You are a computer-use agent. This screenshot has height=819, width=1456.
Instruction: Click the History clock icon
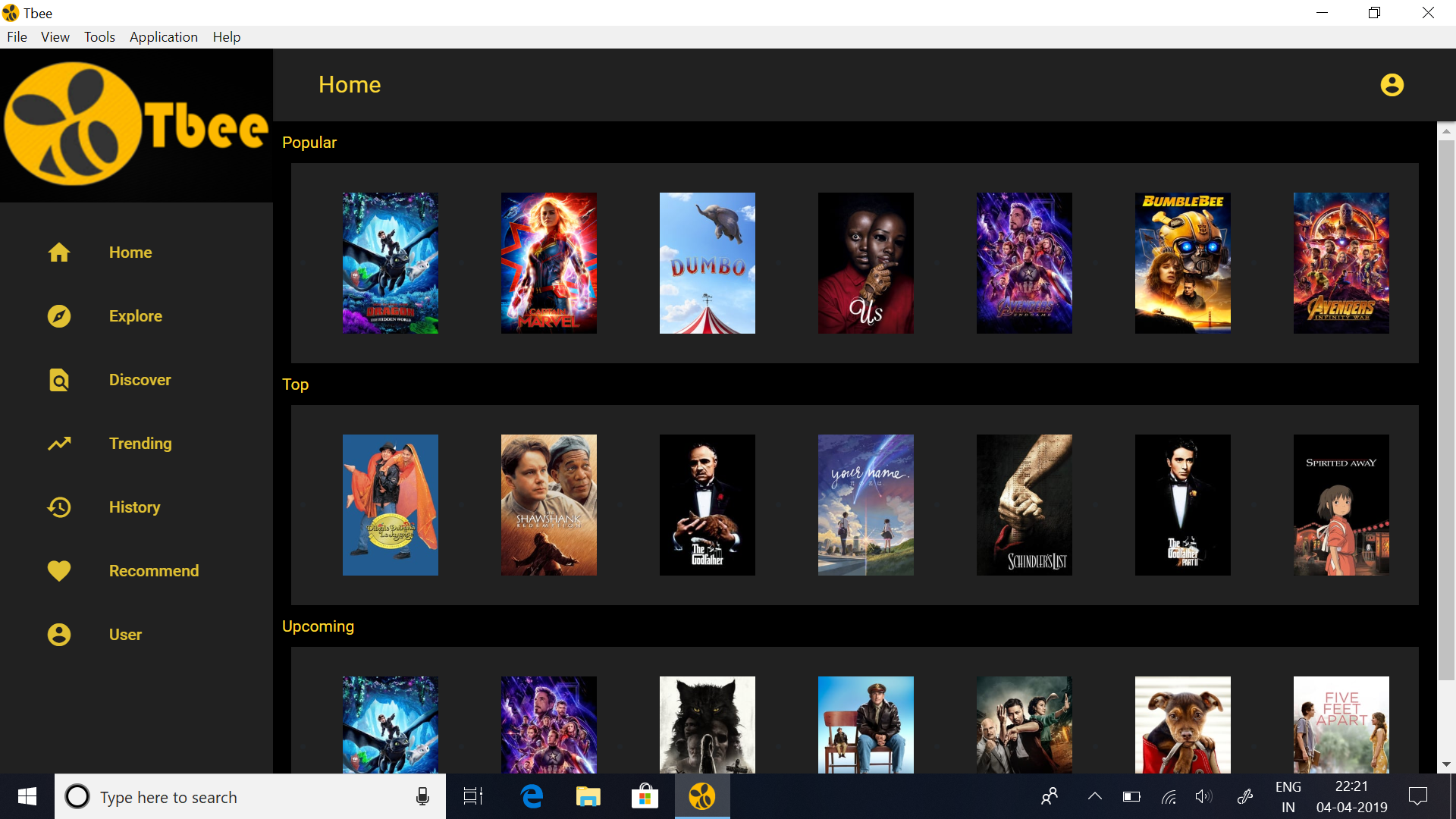pos(59,507)
